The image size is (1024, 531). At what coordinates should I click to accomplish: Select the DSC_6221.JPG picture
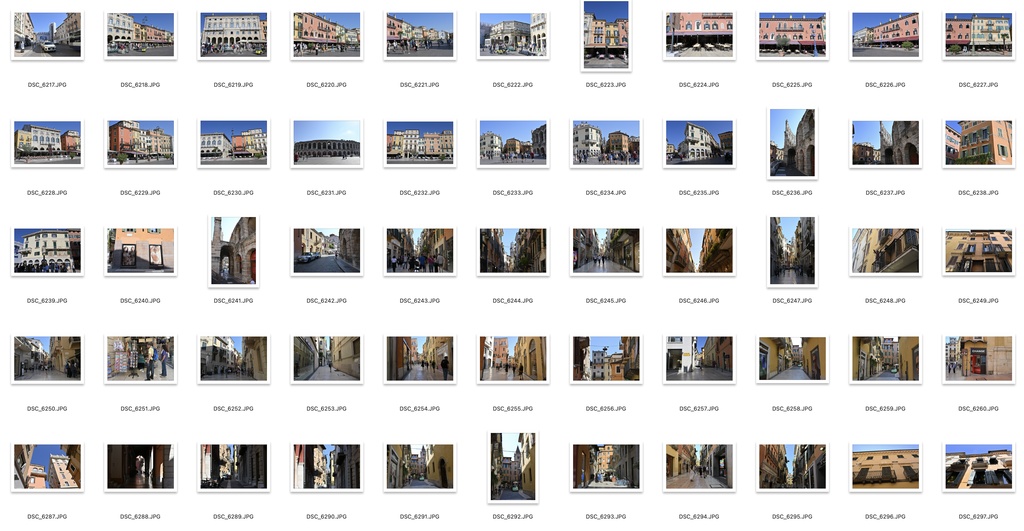(420, 35)
